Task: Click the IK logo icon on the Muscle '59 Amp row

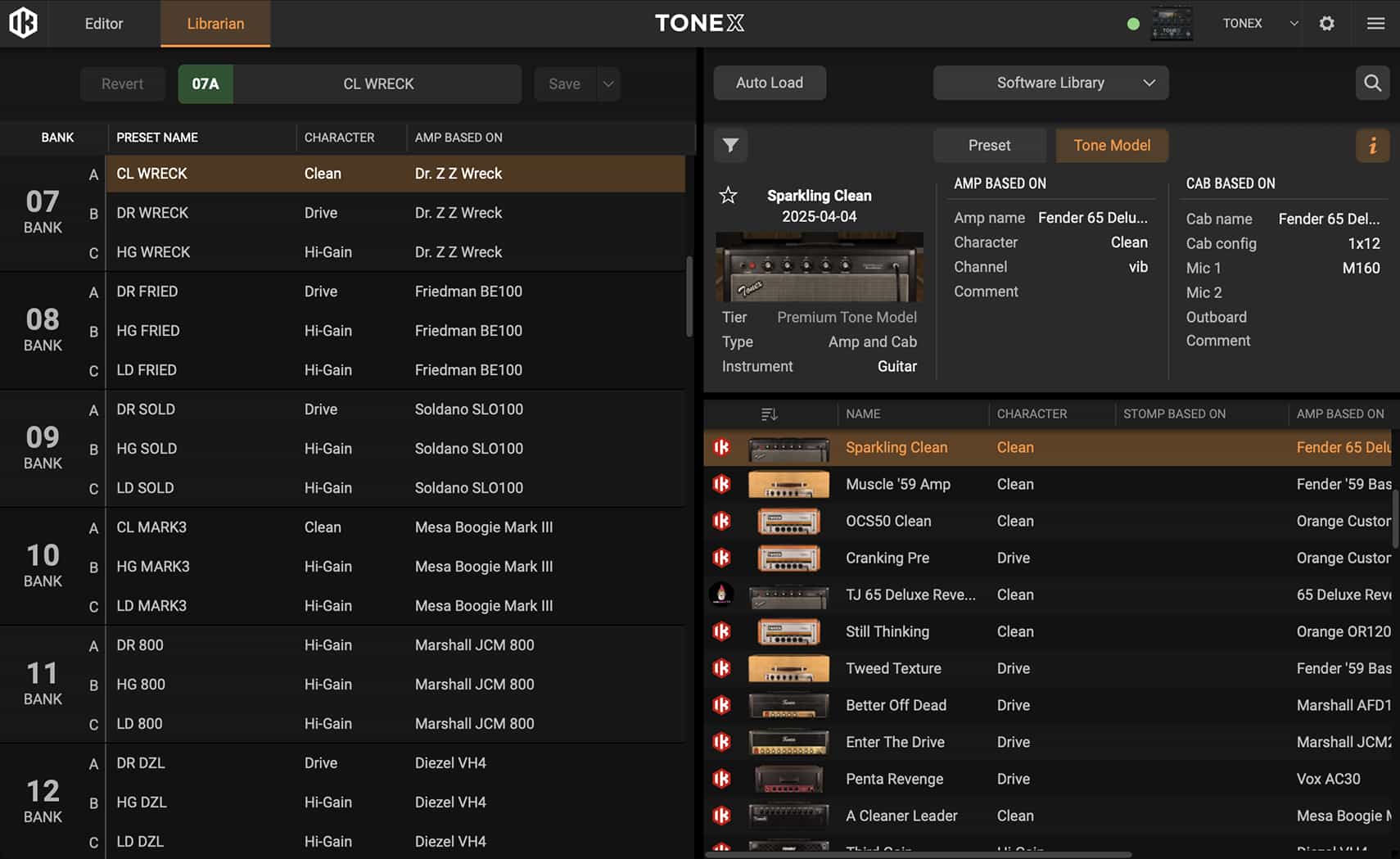Action: 721,484
